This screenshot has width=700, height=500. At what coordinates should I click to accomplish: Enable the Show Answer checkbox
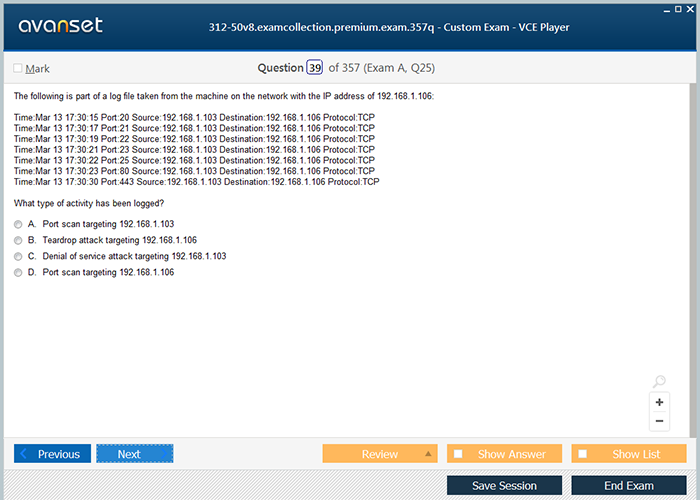(x=458, y=454)
